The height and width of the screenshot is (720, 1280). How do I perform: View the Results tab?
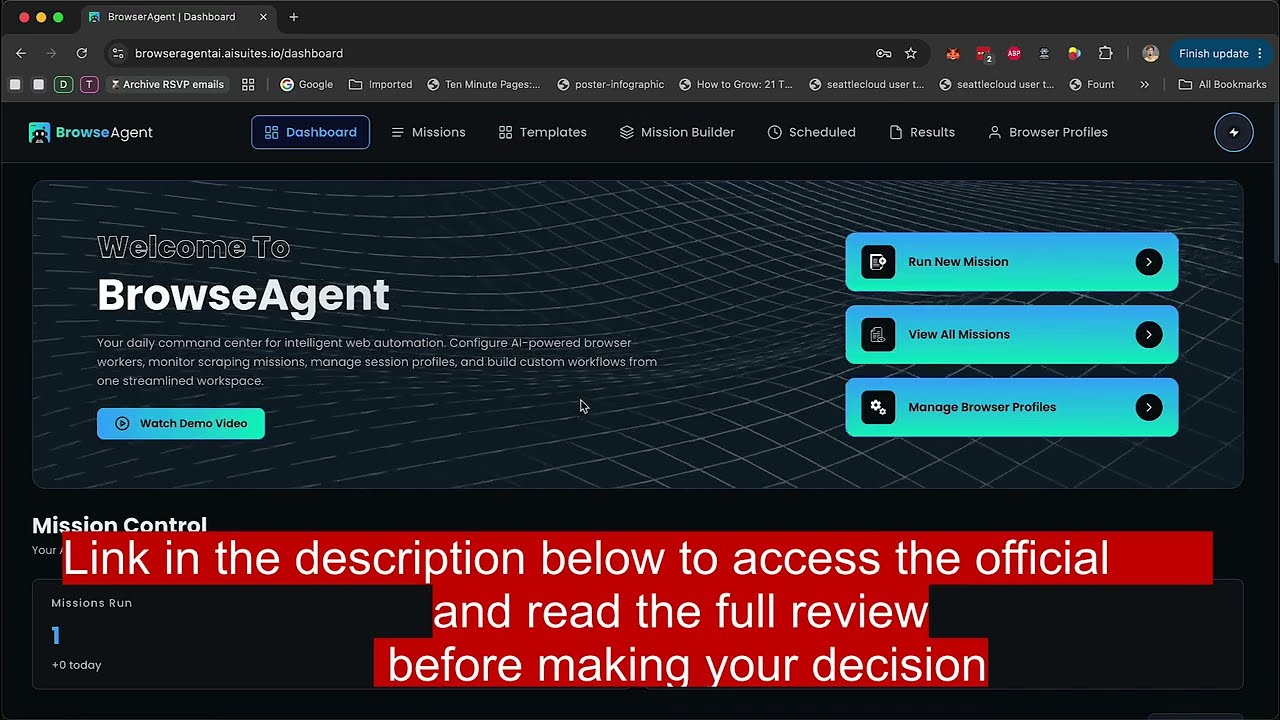tap(922, 132)
